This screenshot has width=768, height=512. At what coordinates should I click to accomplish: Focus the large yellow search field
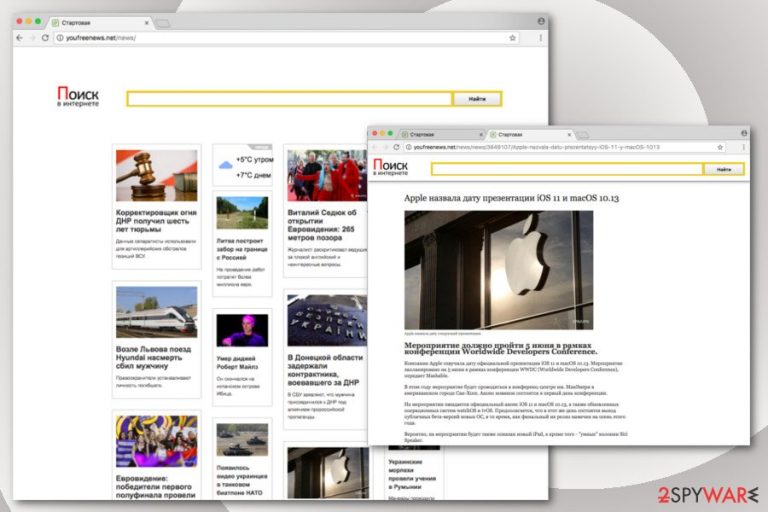[x=289, y=99]
